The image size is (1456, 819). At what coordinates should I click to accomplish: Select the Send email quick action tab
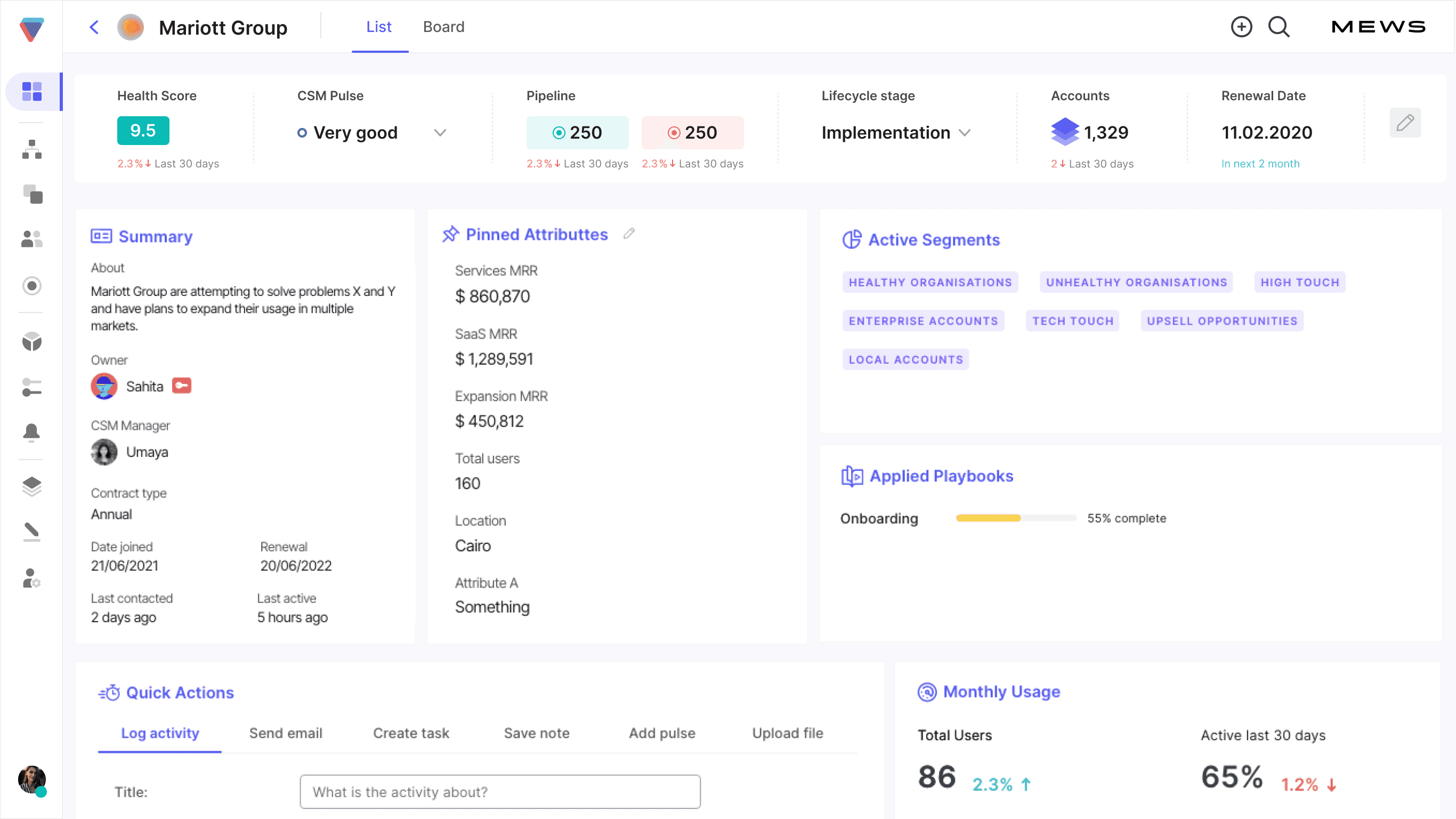pos(286,733)
